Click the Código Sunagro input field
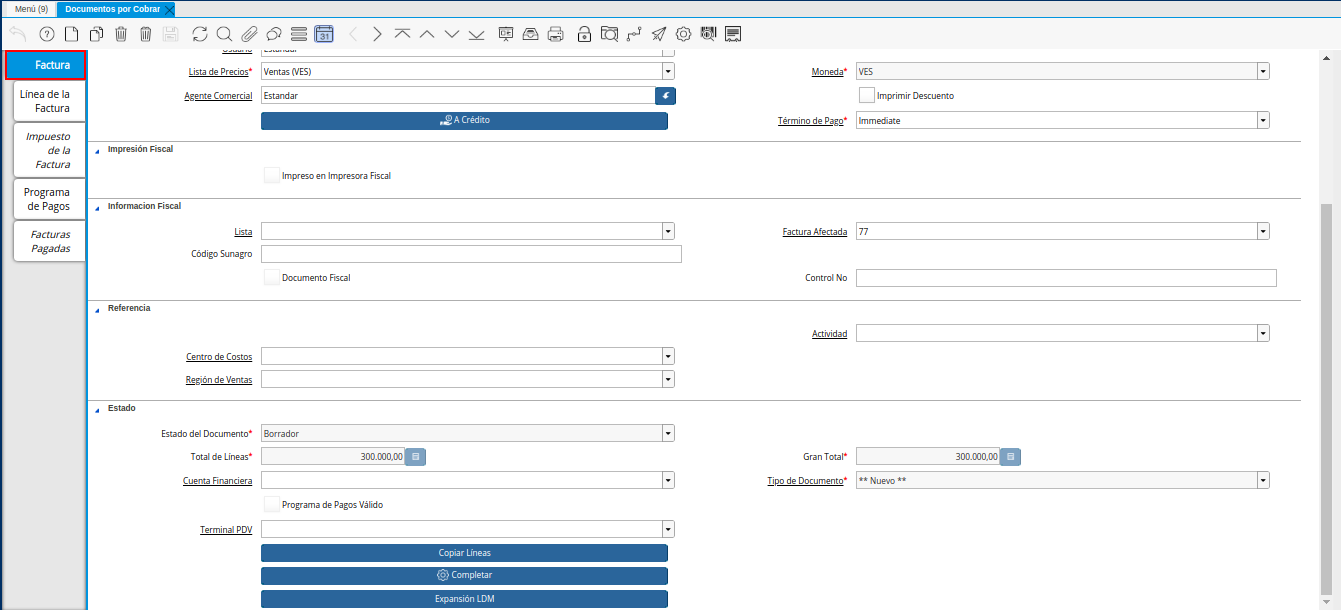Image resolution: width=1341 pixels, height=610 pixels. tap(471, 254)
